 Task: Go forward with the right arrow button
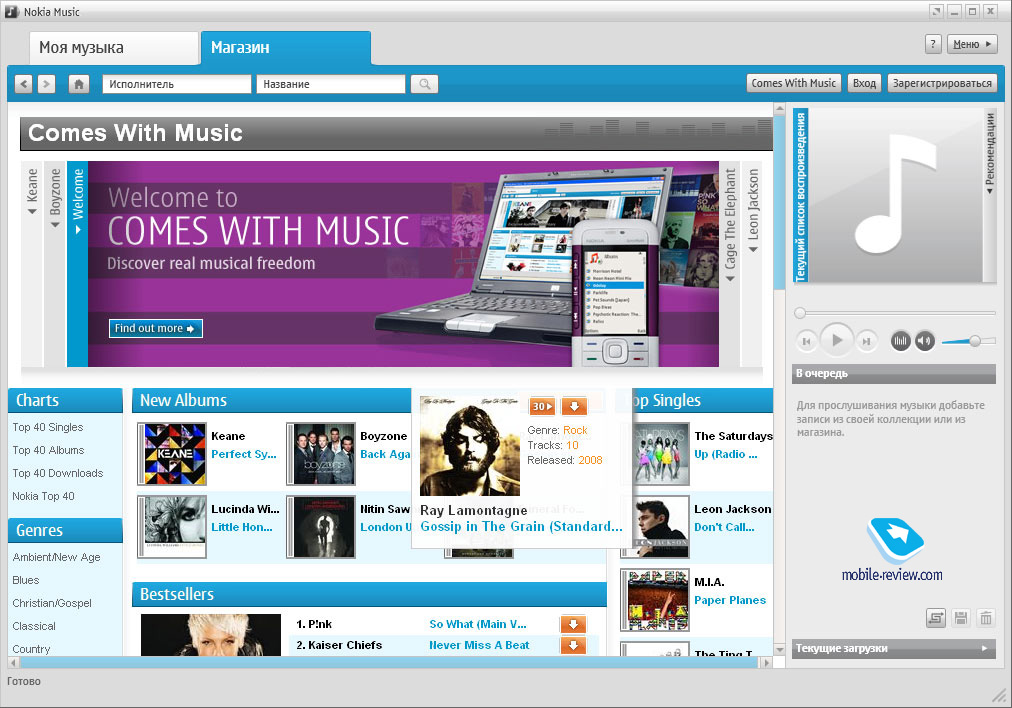(46, 84)
